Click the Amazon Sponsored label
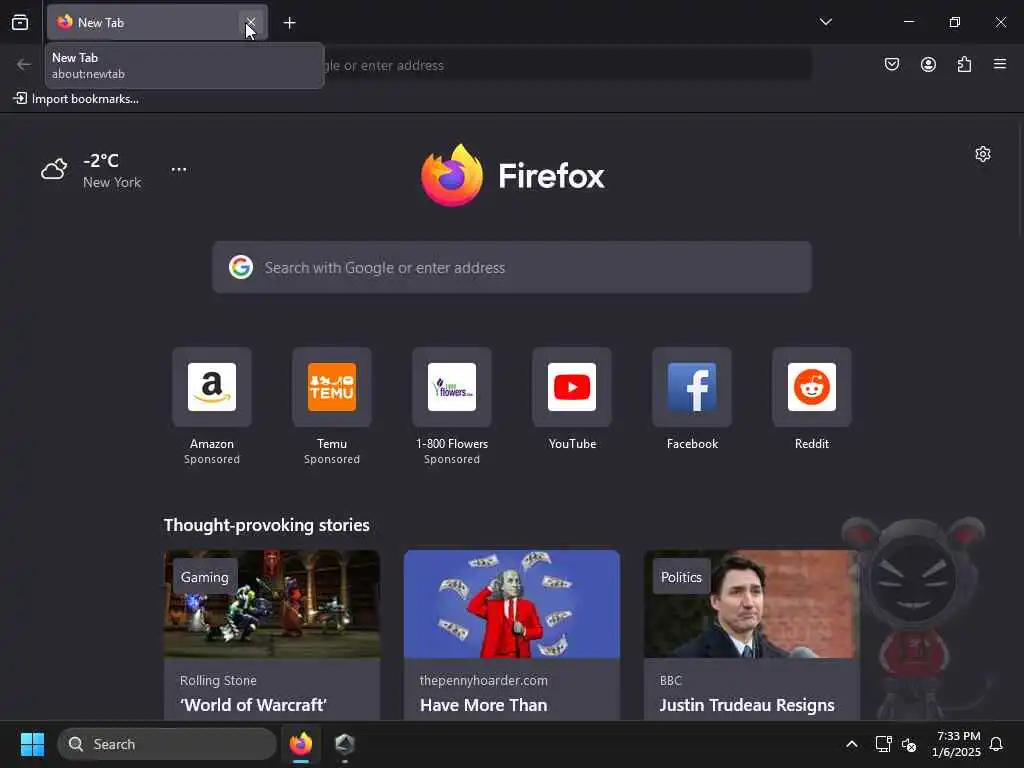Image resolution: width=1024 pixels, height=768 pixels. (x=212, y=459)
